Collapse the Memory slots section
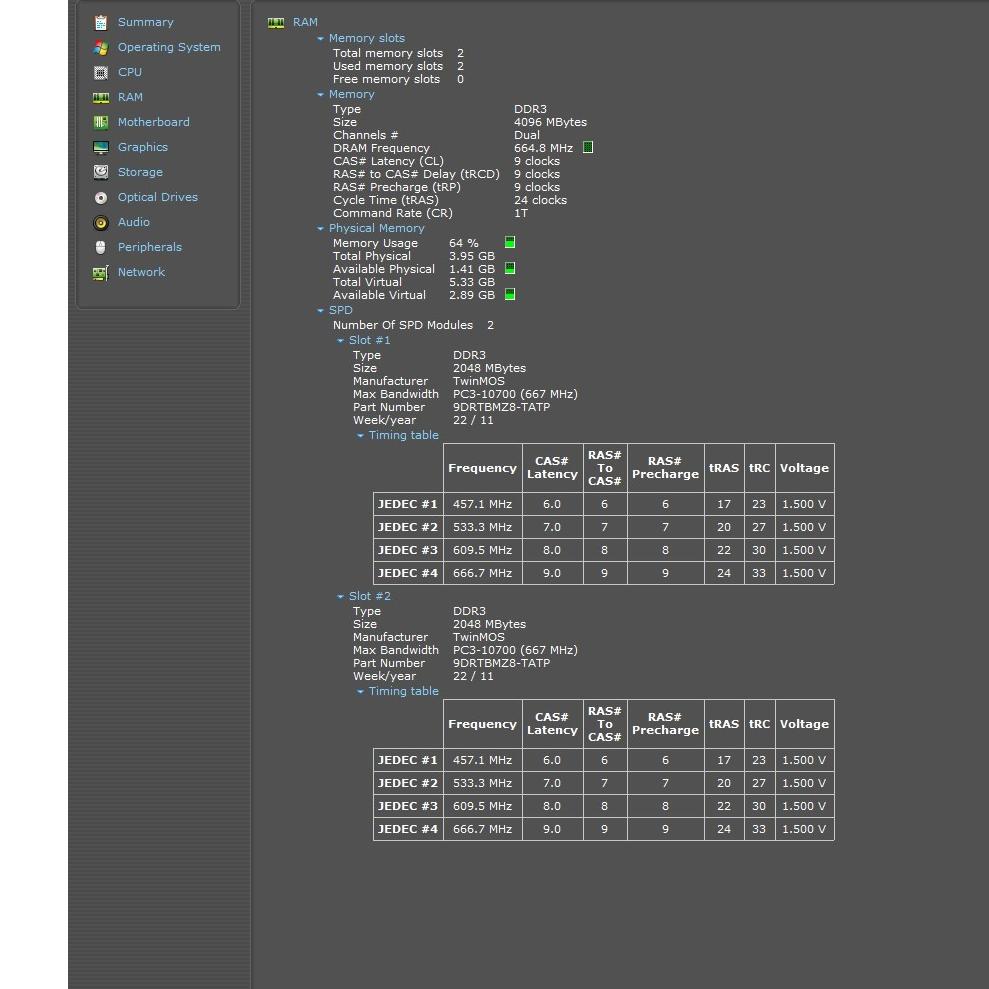 coord(321,39)
